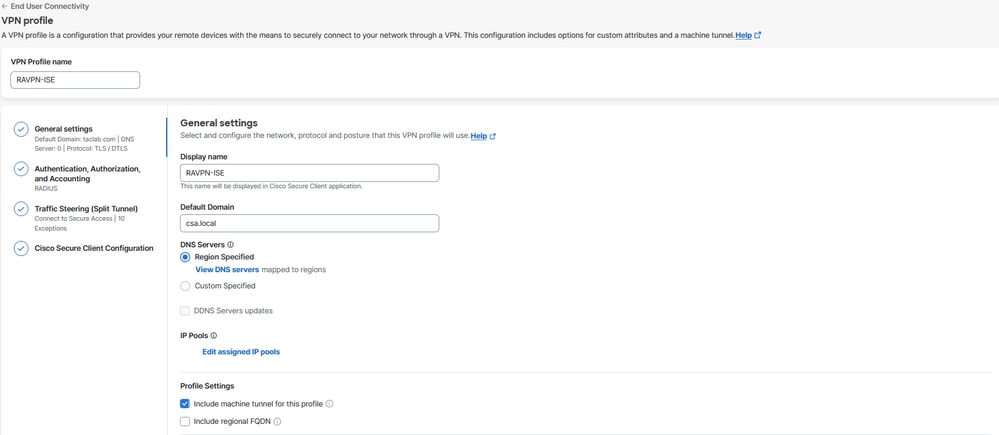Select the Region Specified radio button
999x435 pixels.
[185, 257]
